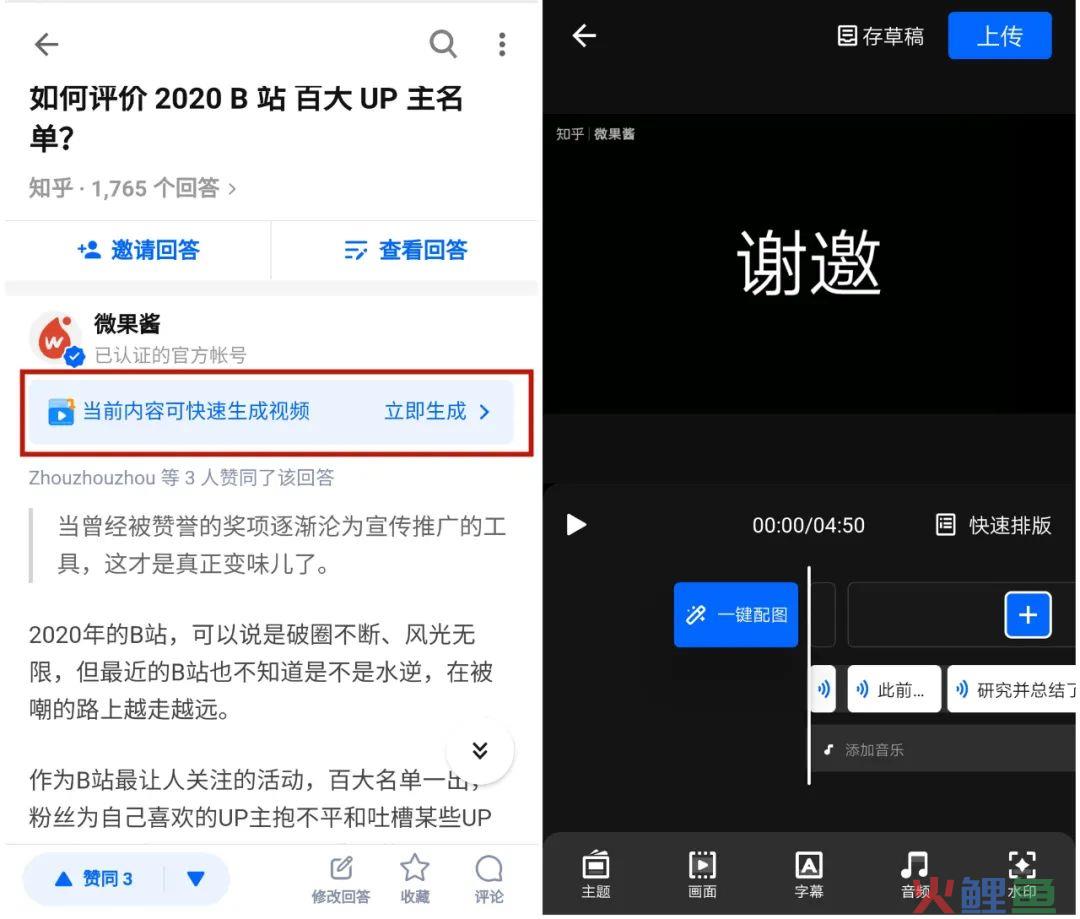Tap 一键配图 auto image matching
Image resolution: width=1080 pixels, height=919 pixels.
coord(736,615)
